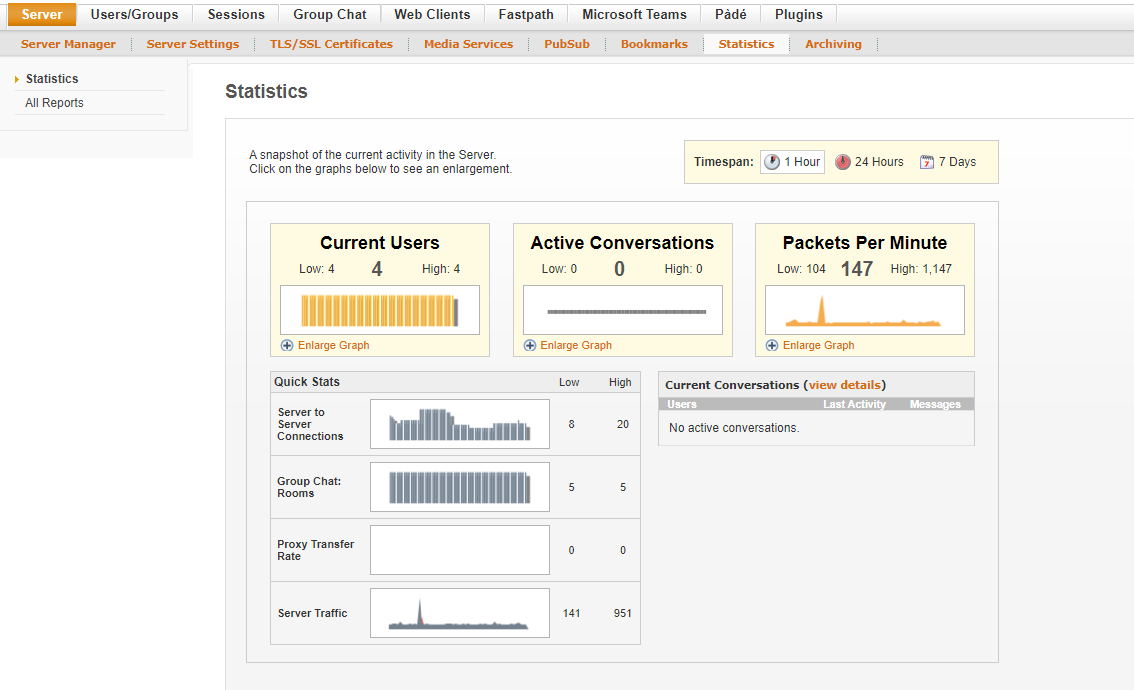Open the Sessions tab
The image size is (1134, 690).
[235, 14]
